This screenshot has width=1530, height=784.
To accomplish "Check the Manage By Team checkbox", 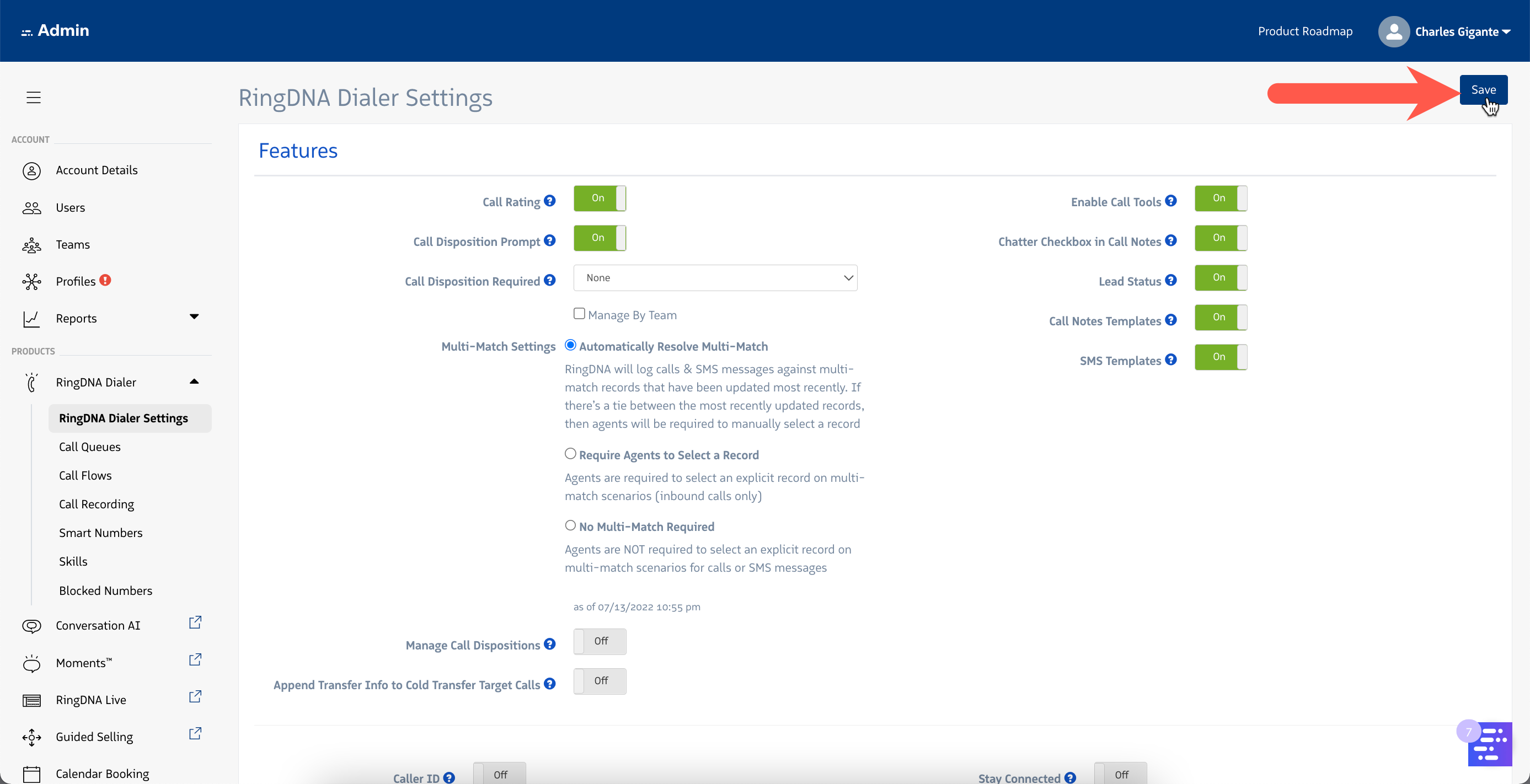I will pos(579,313).
